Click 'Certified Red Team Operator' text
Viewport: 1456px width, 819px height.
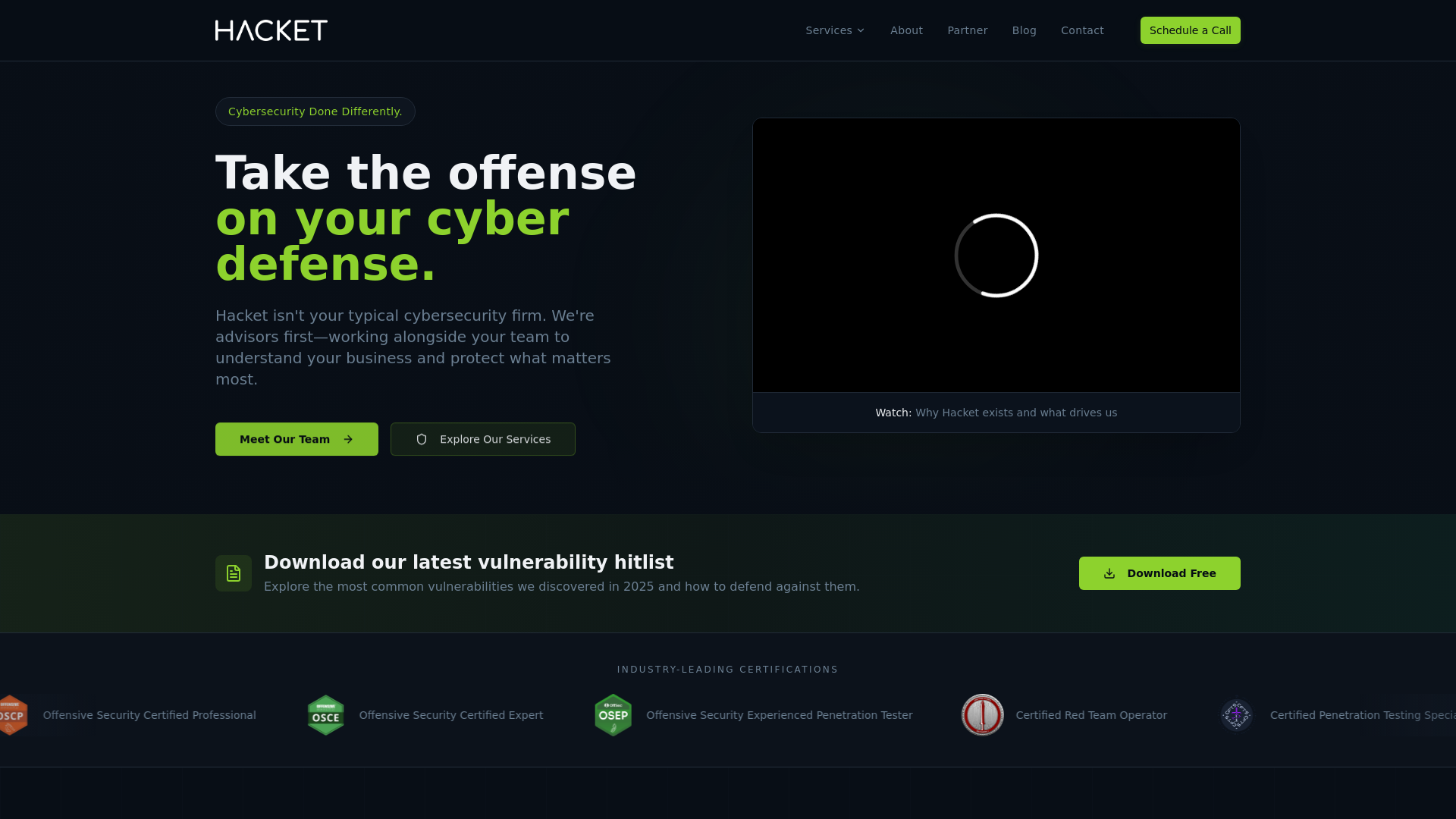tap(1091, 715)
